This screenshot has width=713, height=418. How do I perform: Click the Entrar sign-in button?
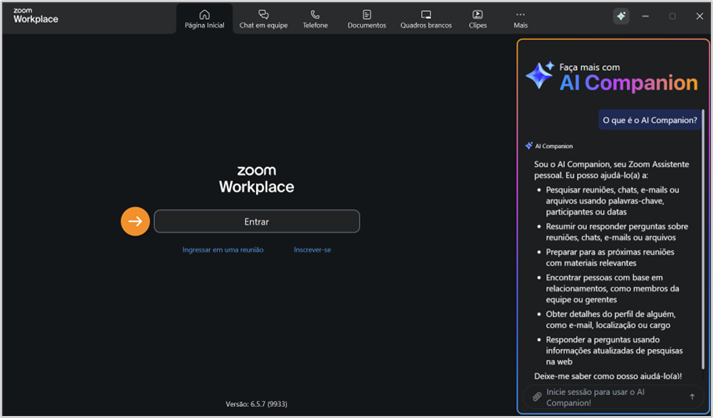click(x=256, y=222)
